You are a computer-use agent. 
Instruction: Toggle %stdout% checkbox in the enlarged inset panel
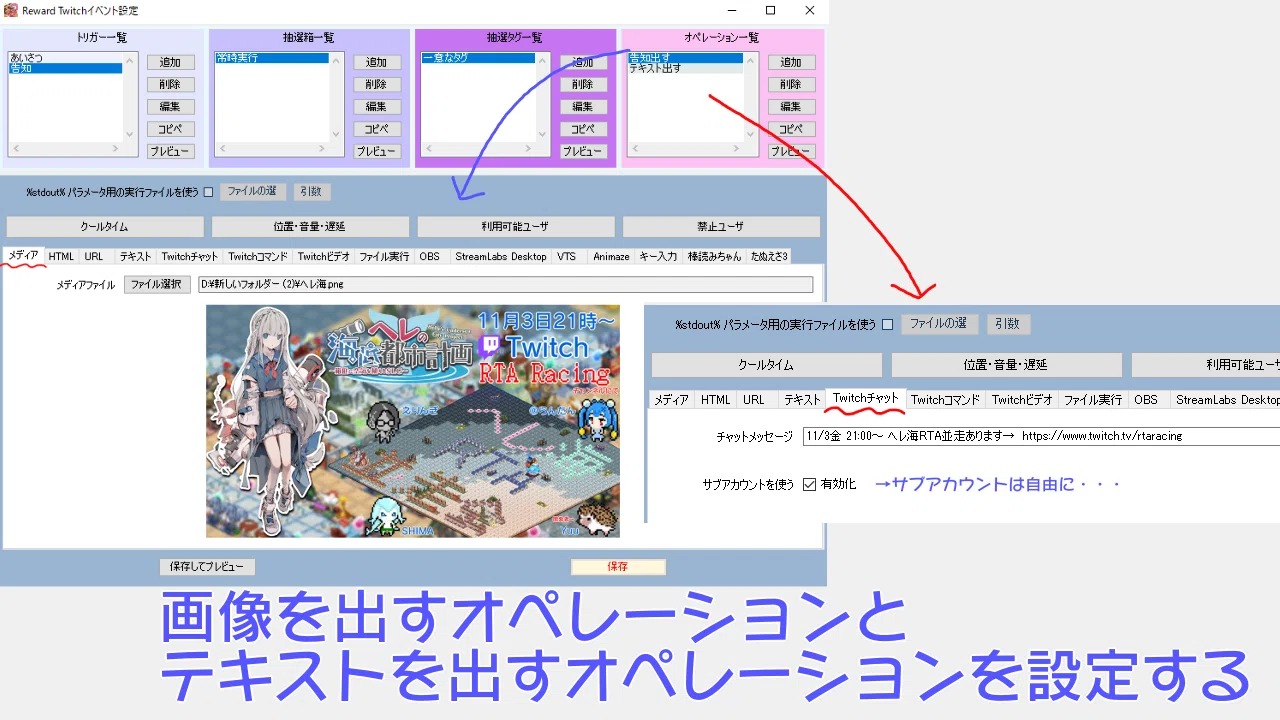coord(888,325)
